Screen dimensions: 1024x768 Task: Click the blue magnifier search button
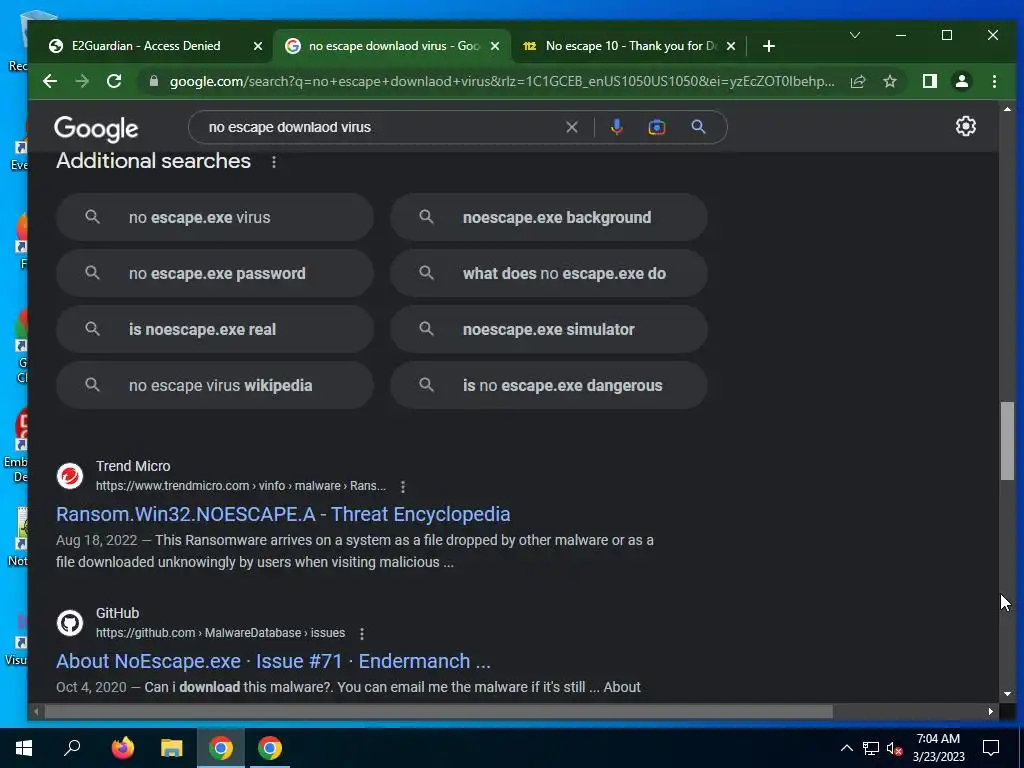pyautogui.click(x=698, y=127)
